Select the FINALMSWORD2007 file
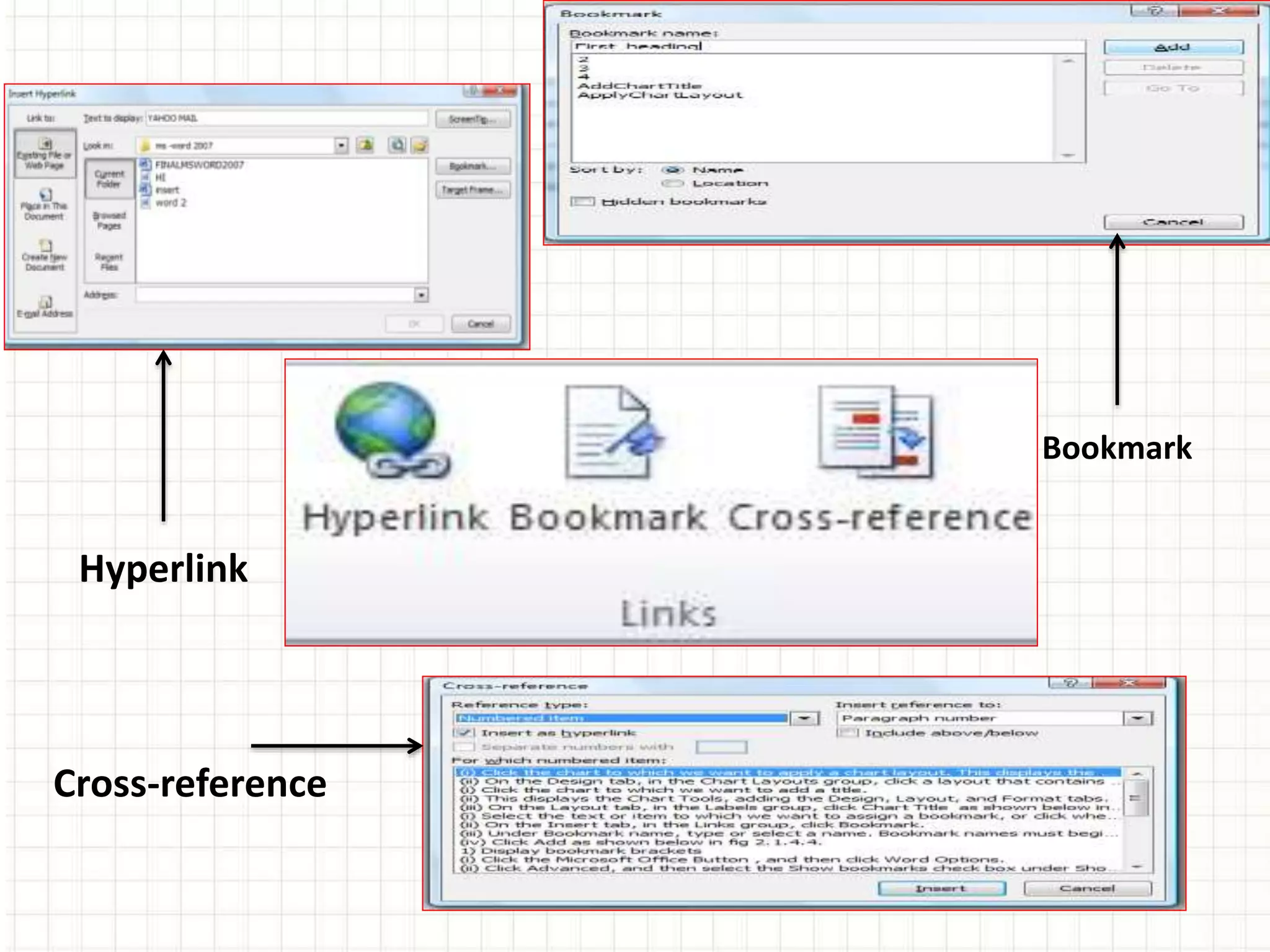Viewport: 1270px width, 952px height. (x=192, y=164)
